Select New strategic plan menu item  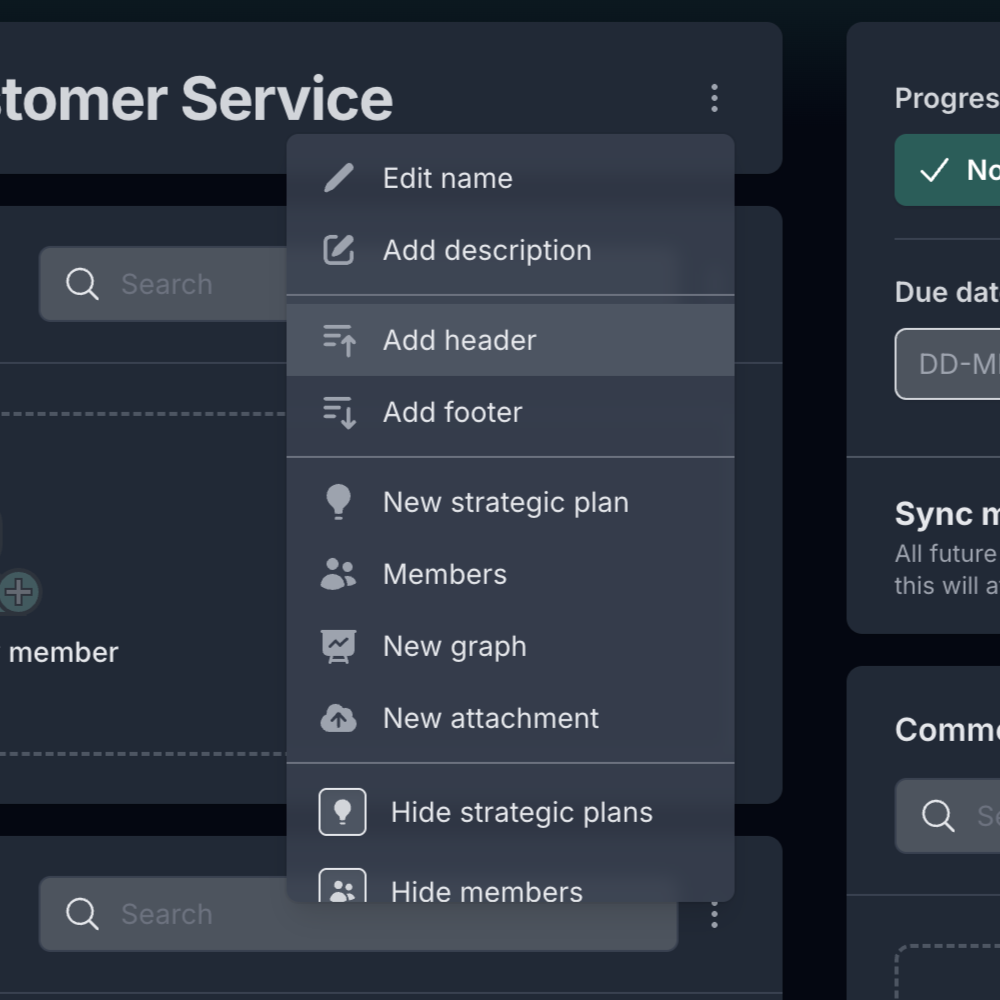(510, 502)
